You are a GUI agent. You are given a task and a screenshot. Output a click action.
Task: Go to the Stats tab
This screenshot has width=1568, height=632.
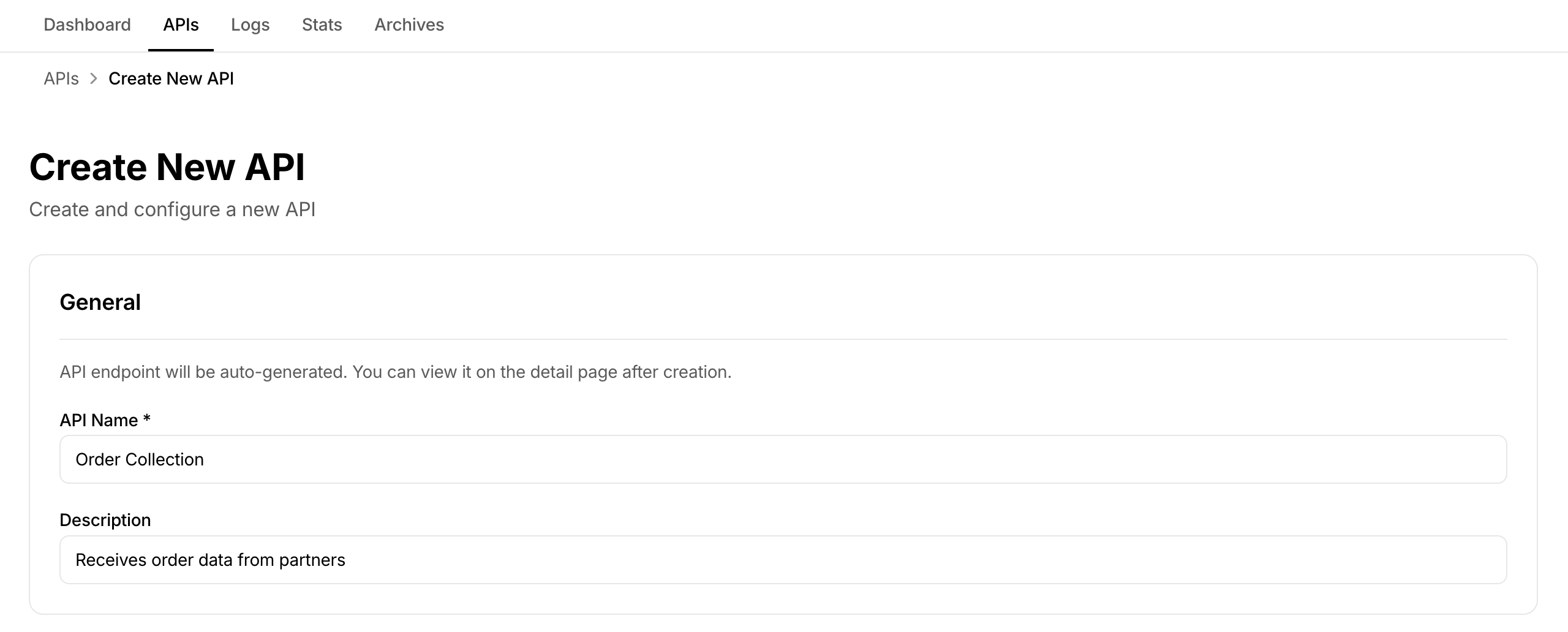[x=322, y=24]
